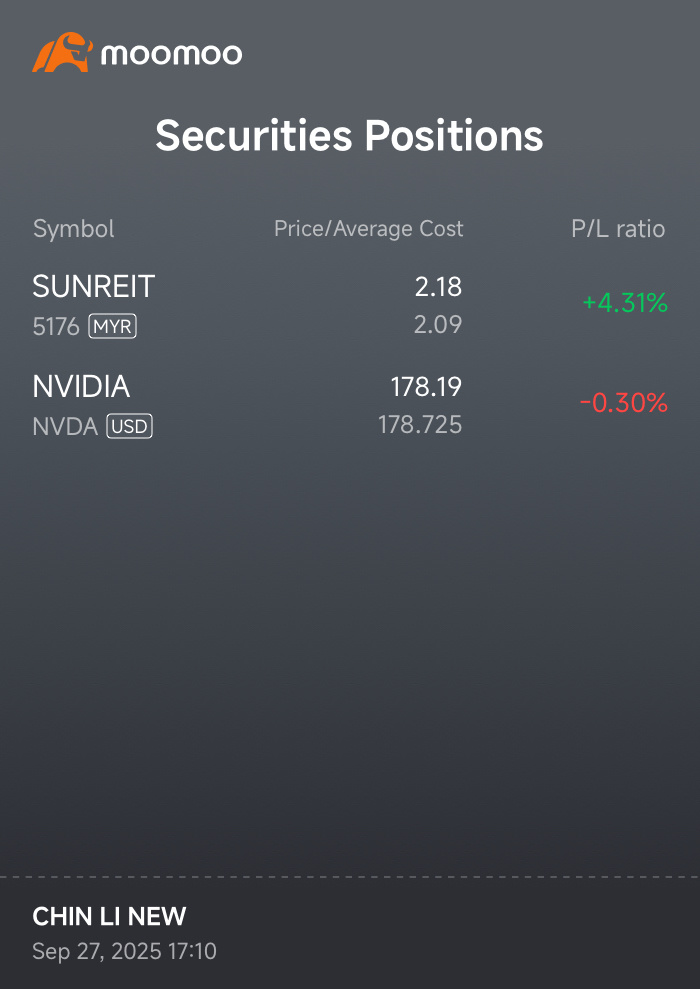Click the account name CHIN LI NEW

click(109, 916)
